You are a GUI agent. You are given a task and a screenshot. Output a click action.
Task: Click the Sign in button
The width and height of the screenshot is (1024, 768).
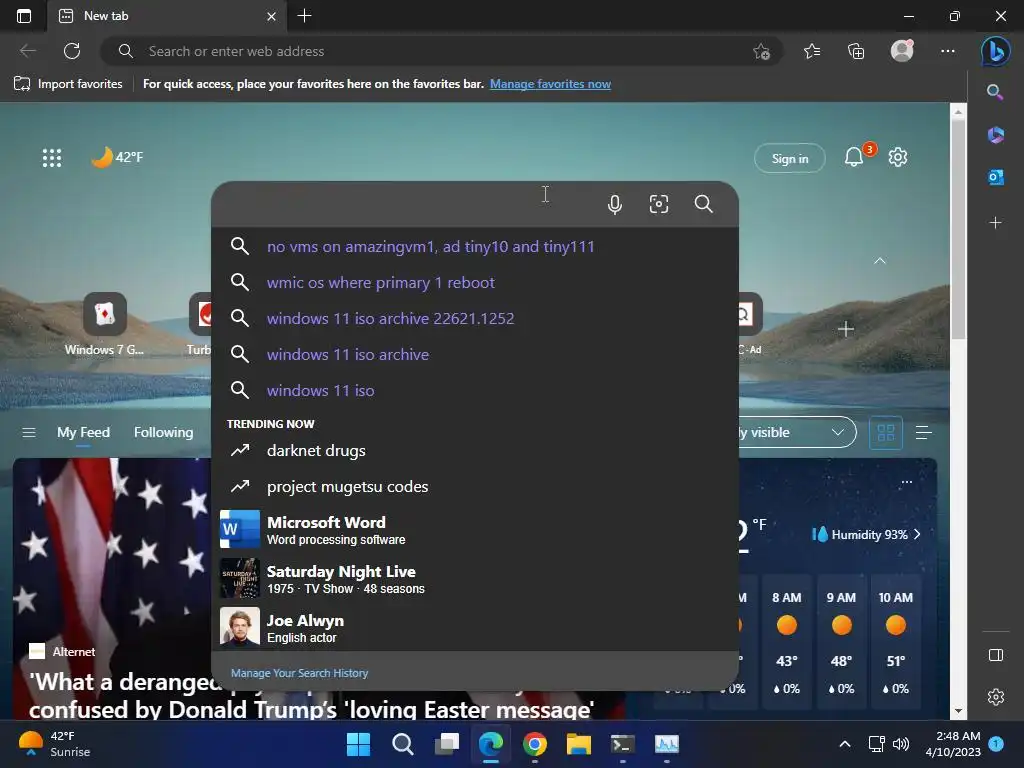(x=790, y=158)
